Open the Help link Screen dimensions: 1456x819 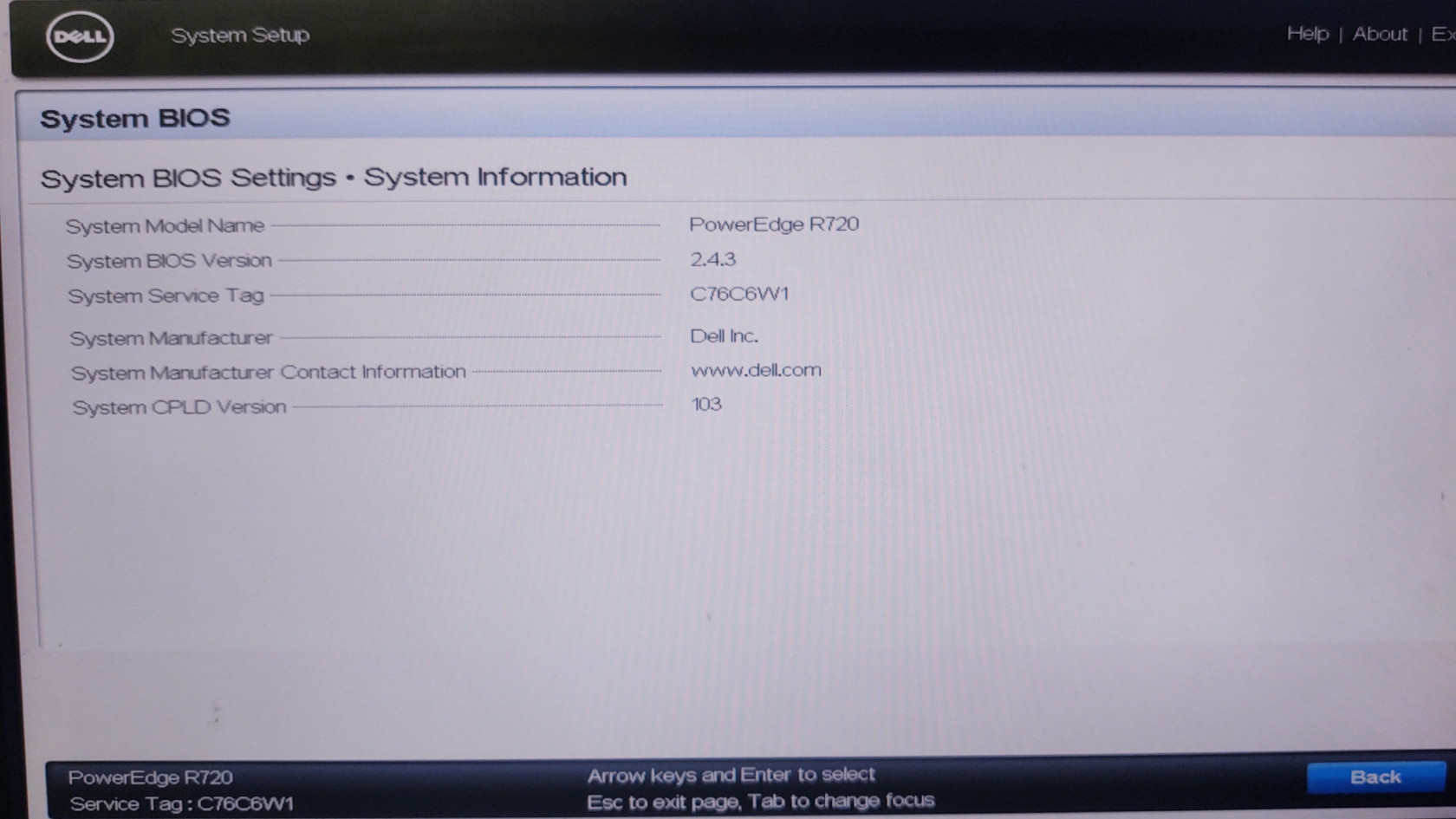click(x=1307, y=34)
